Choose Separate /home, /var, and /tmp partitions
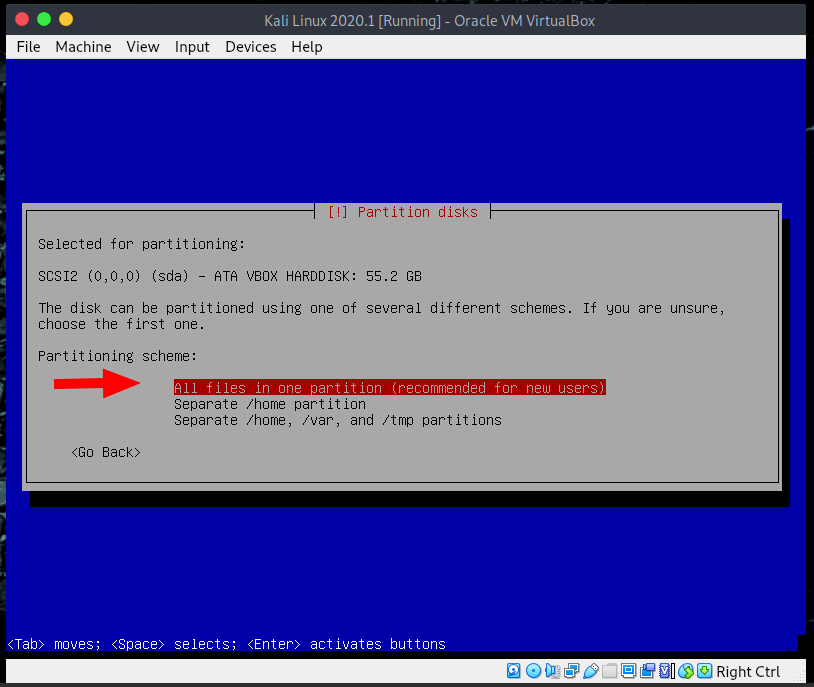The image size is (814, 687). (338, 420)
